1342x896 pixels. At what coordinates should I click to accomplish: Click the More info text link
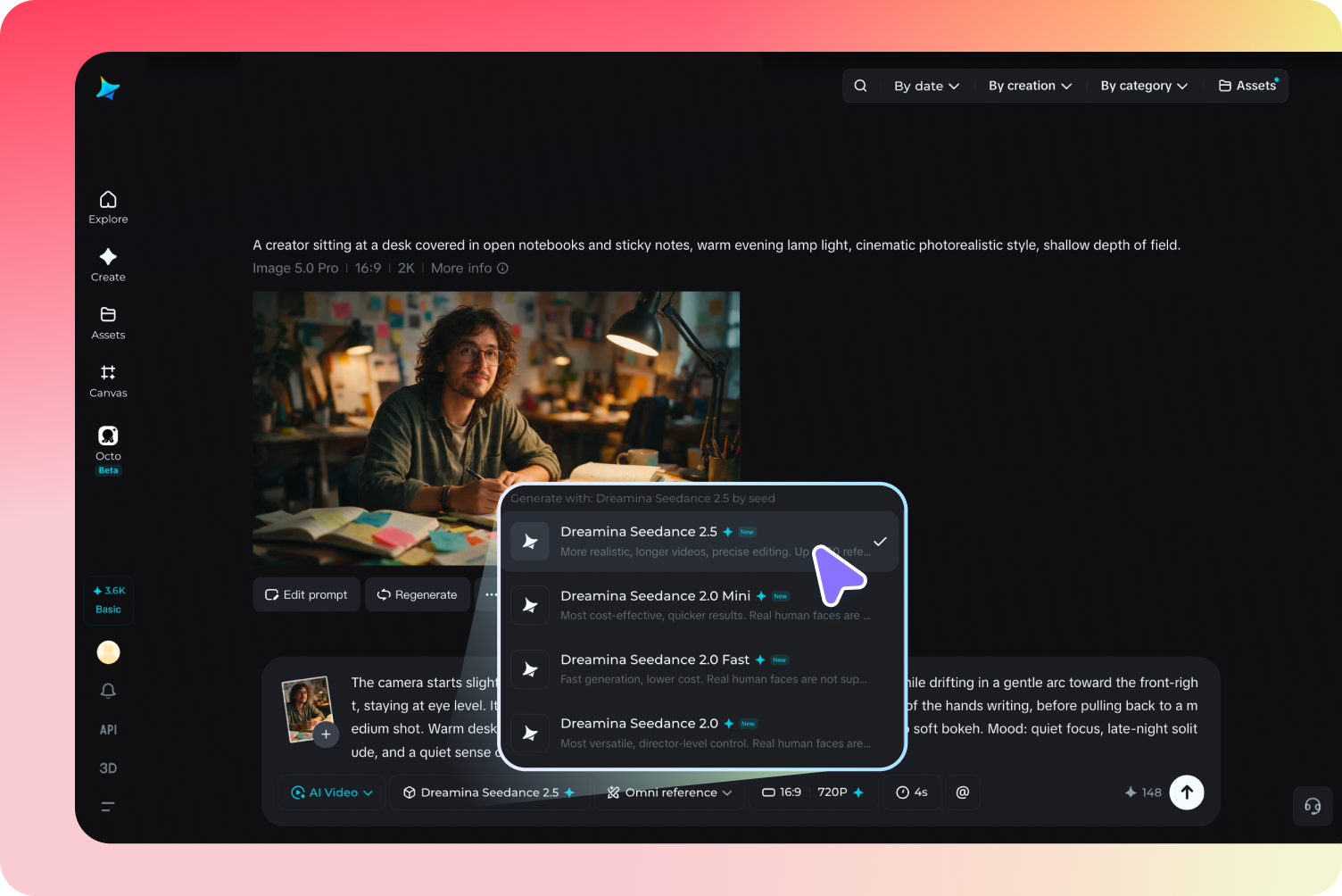[x=461, y=269]
